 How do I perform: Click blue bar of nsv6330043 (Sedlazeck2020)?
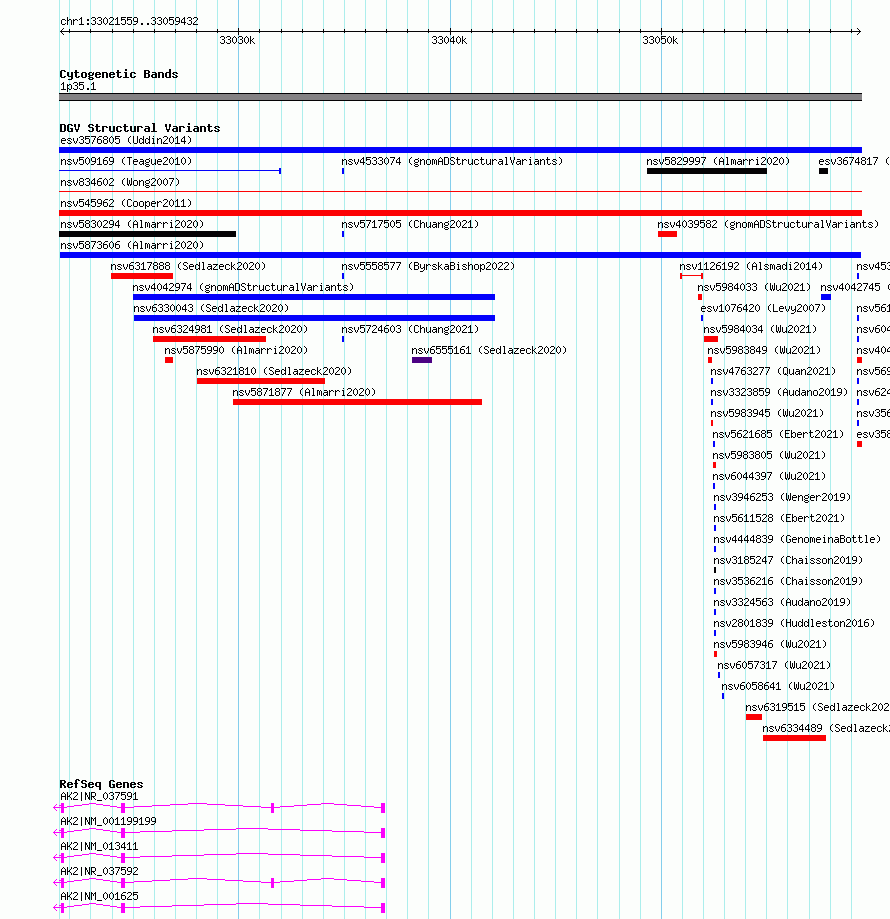pyautogui.click(x=314, y=318)
